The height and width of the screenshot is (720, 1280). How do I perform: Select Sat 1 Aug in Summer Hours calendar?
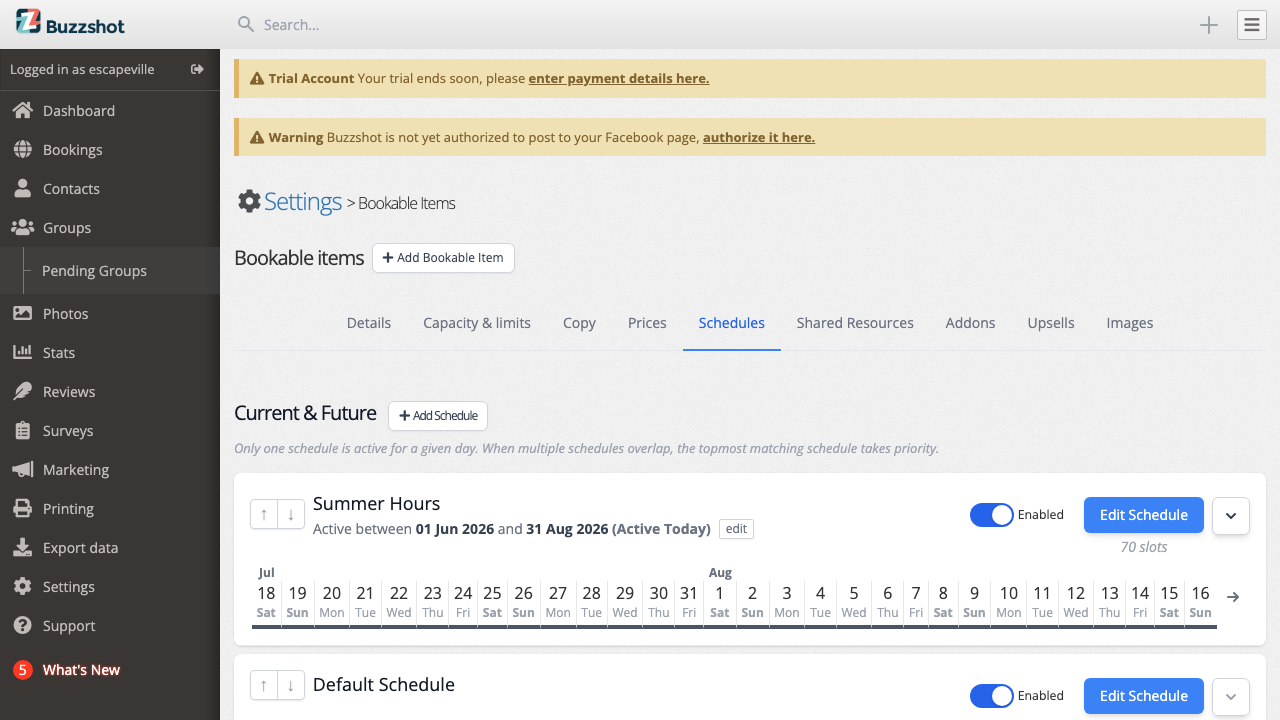coord(720,601)
